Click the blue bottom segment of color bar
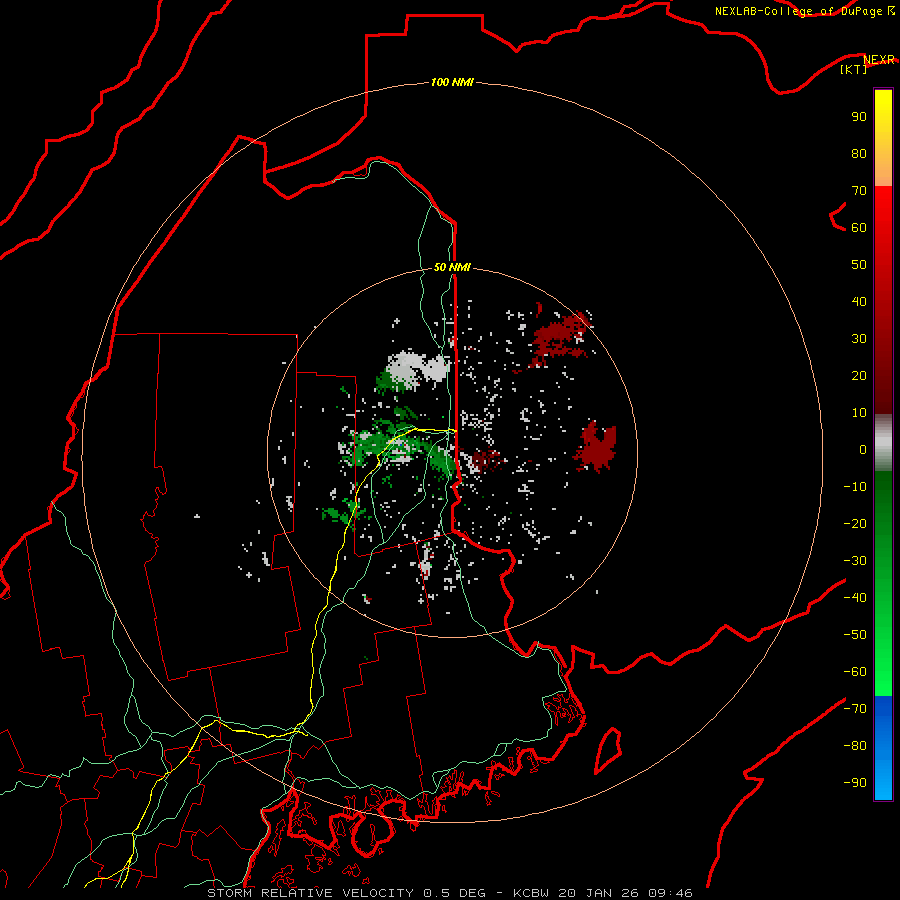This screenshot has height=900, width=900. click(883, 748)
